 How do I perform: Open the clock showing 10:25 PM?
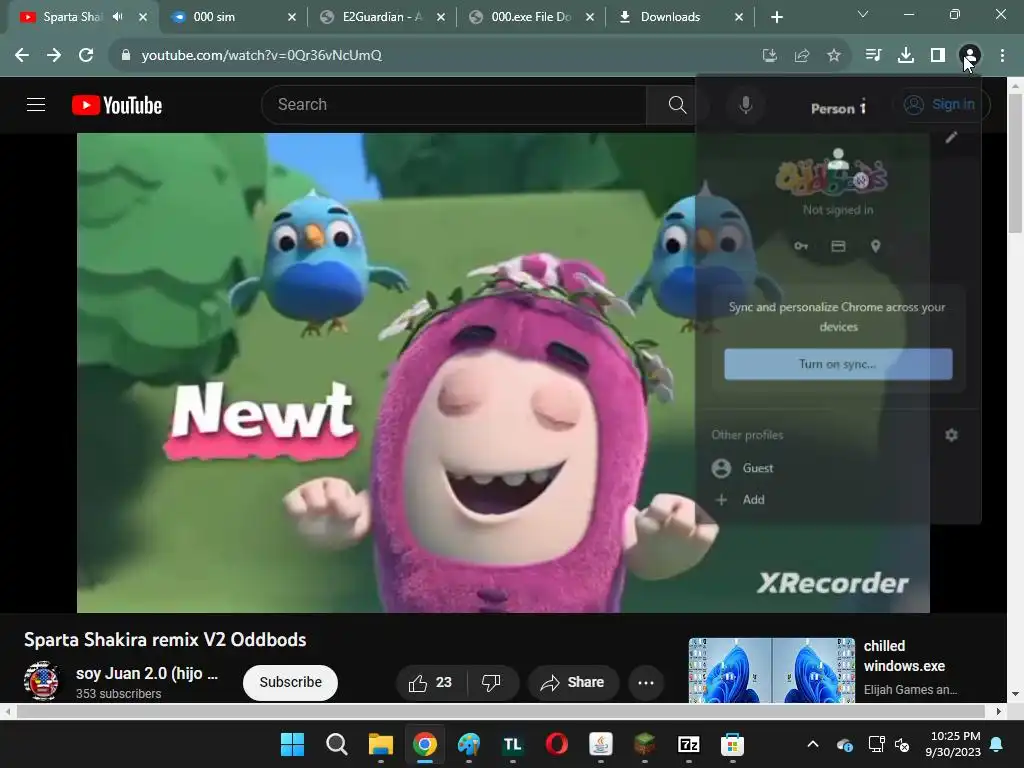tap(953, 744)
